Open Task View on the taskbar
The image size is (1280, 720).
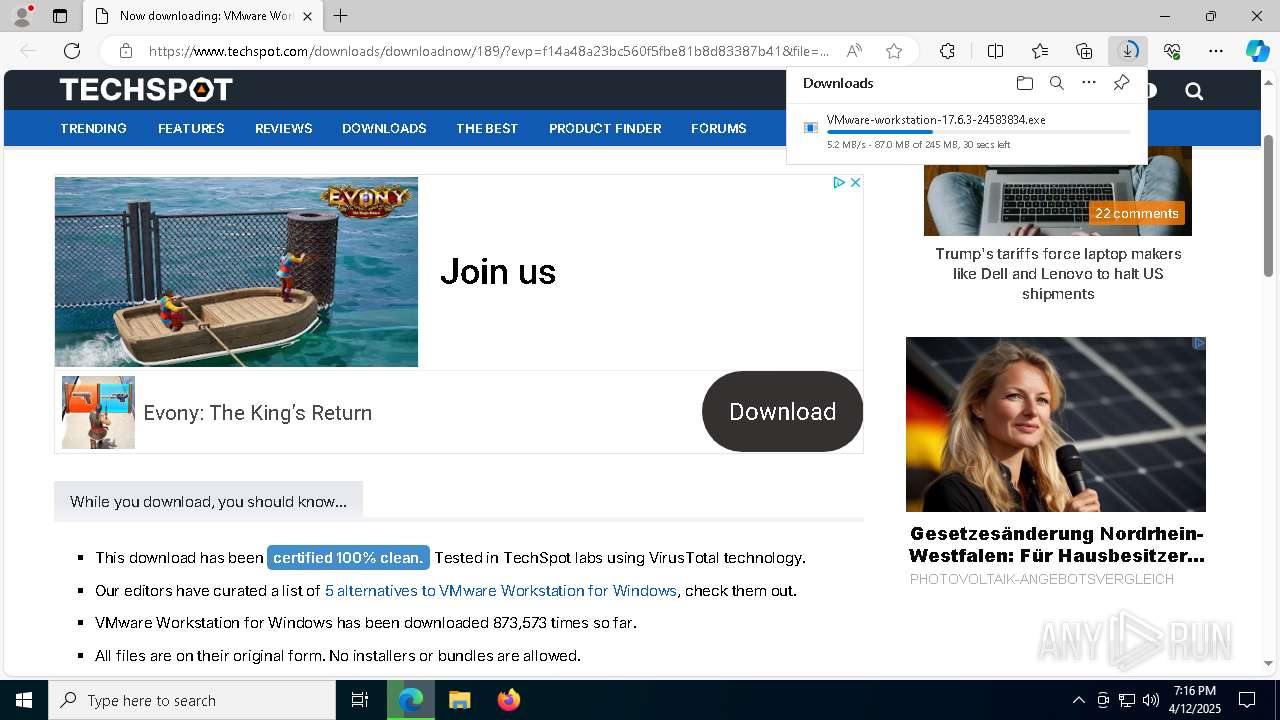click(360, 700)
